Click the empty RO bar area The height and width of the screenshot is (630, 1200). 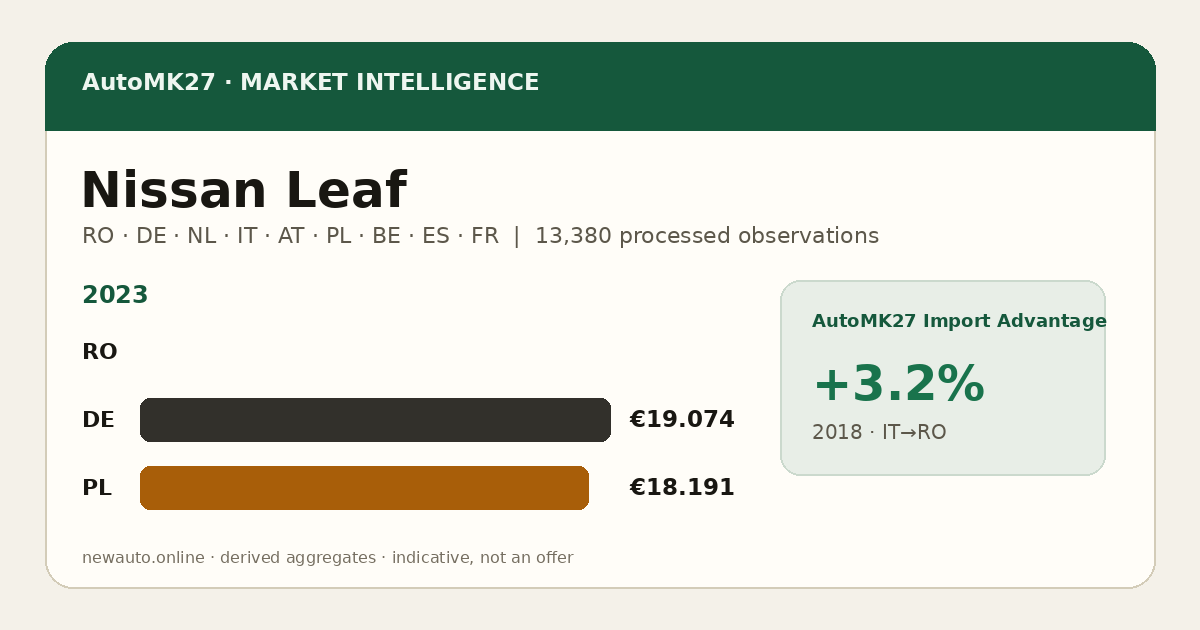coord(375,352)
